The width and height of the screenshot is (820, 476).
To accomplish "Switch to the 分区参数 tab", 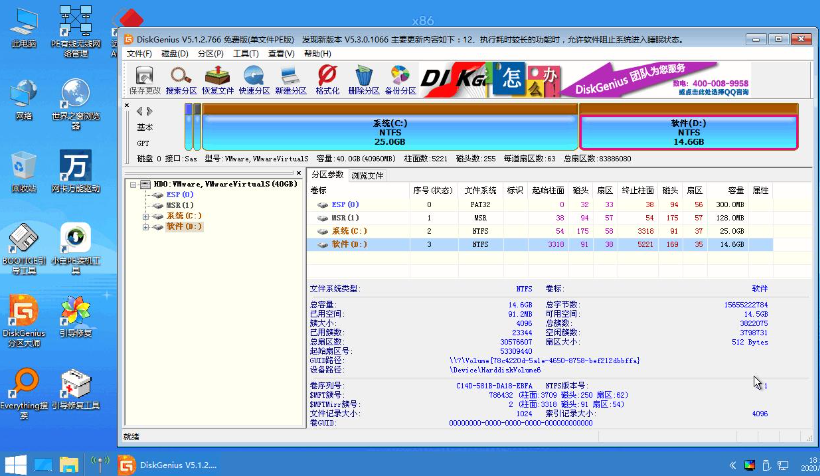I will tap(327, 175).
